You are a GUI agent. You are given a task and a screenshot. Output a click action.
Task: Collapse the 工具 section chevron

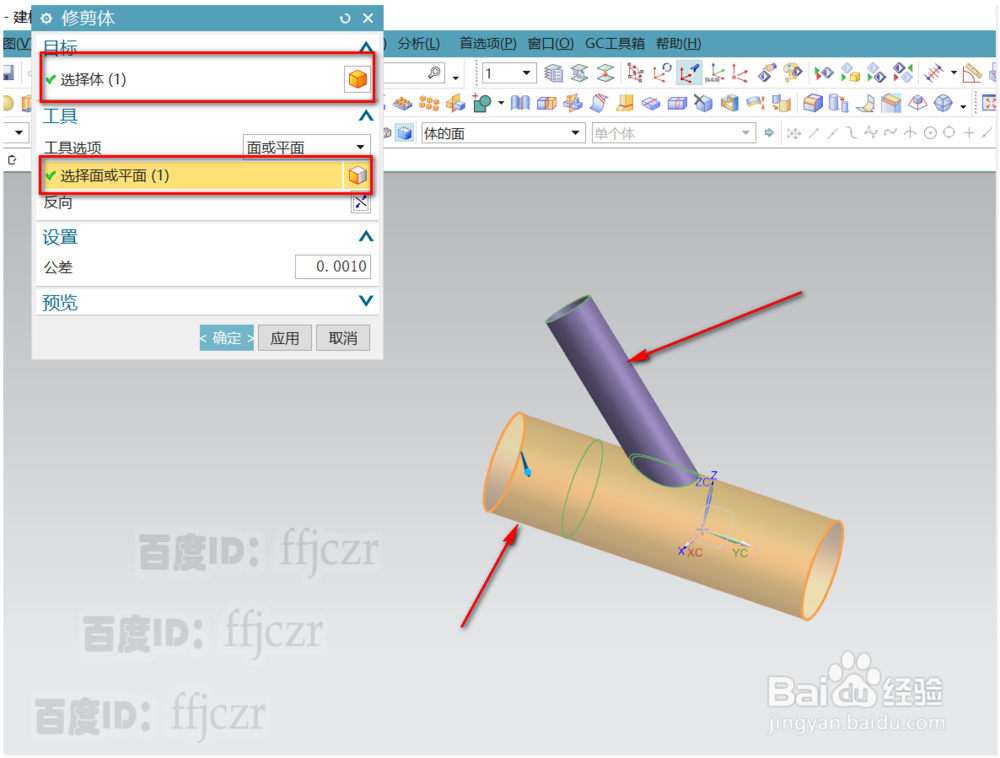point(366,115)
